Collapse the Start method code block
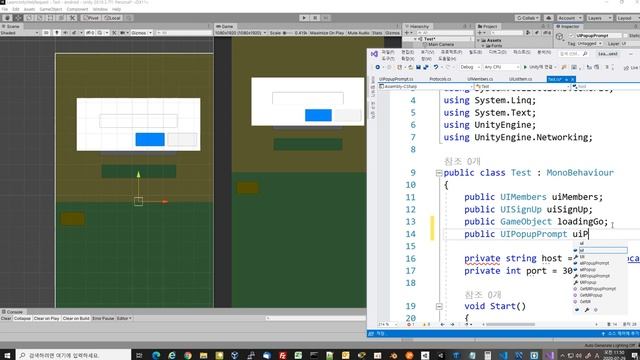Viewport: 640px width, 360px height. [x=439, y=307]
